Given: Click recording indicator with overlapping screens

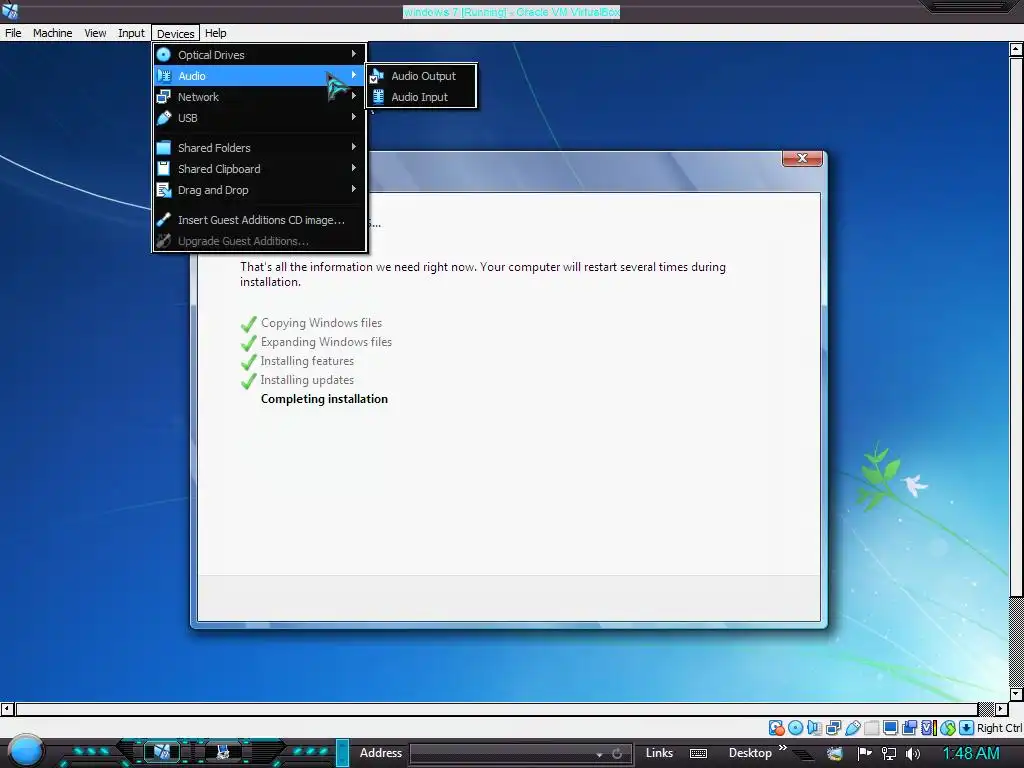Looking at the screenshot, I should (x=909, y=728).
